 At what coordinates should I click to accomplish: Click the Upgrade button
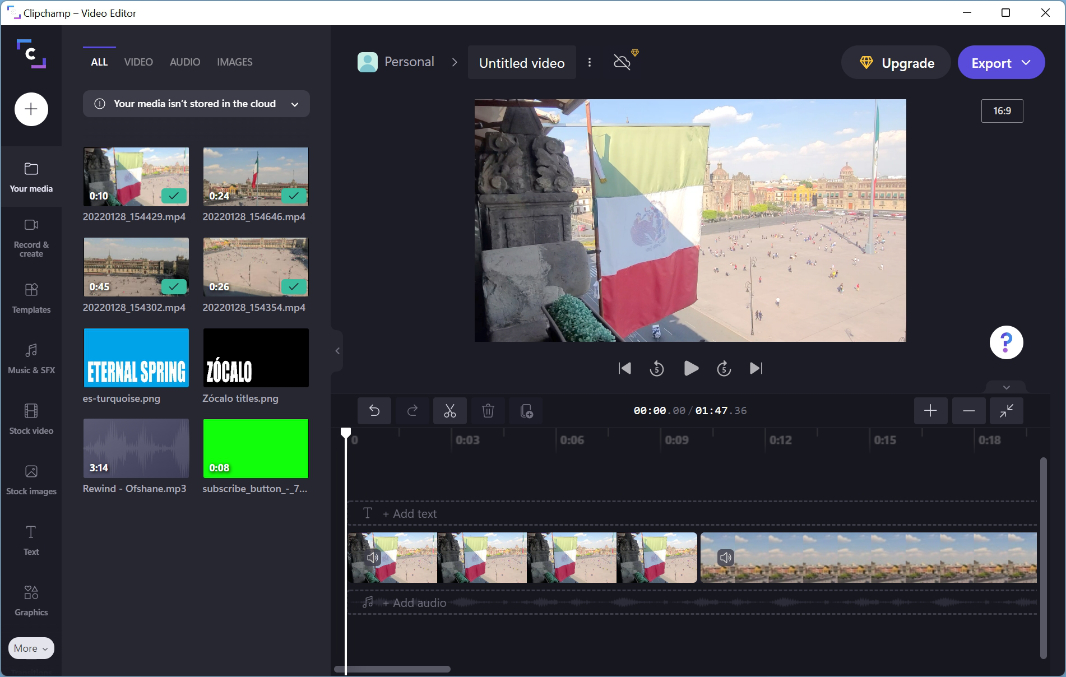coord(896,63)
